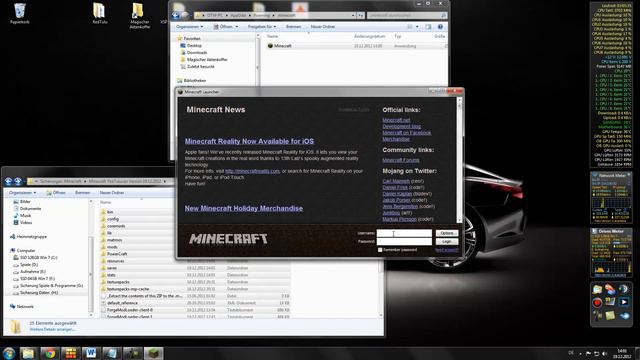Expand the Organisieren menu in the lower Explorer

pos(22,192)
